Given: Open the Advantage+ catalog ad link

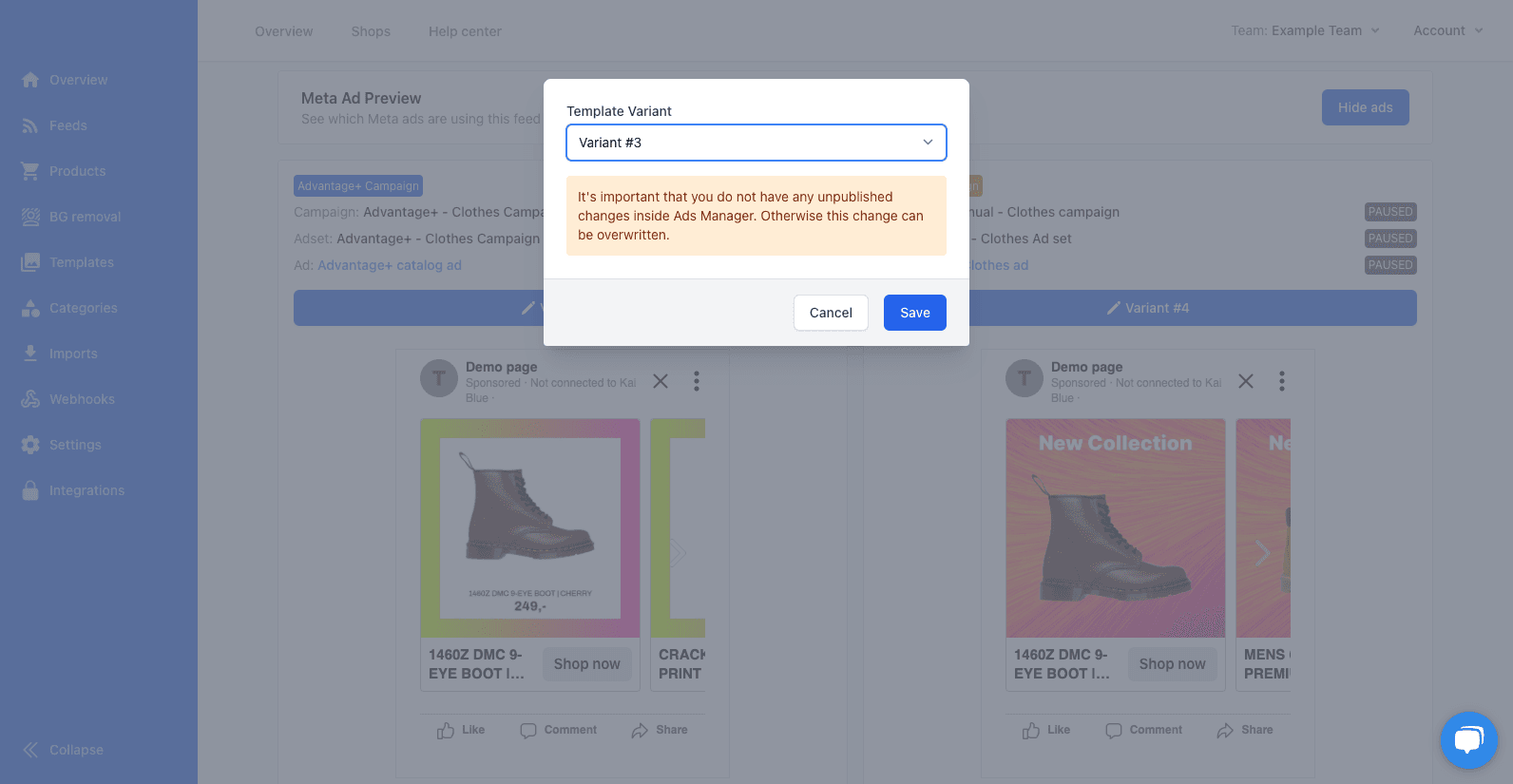Looking at the screenshot, I should point(390,265).
